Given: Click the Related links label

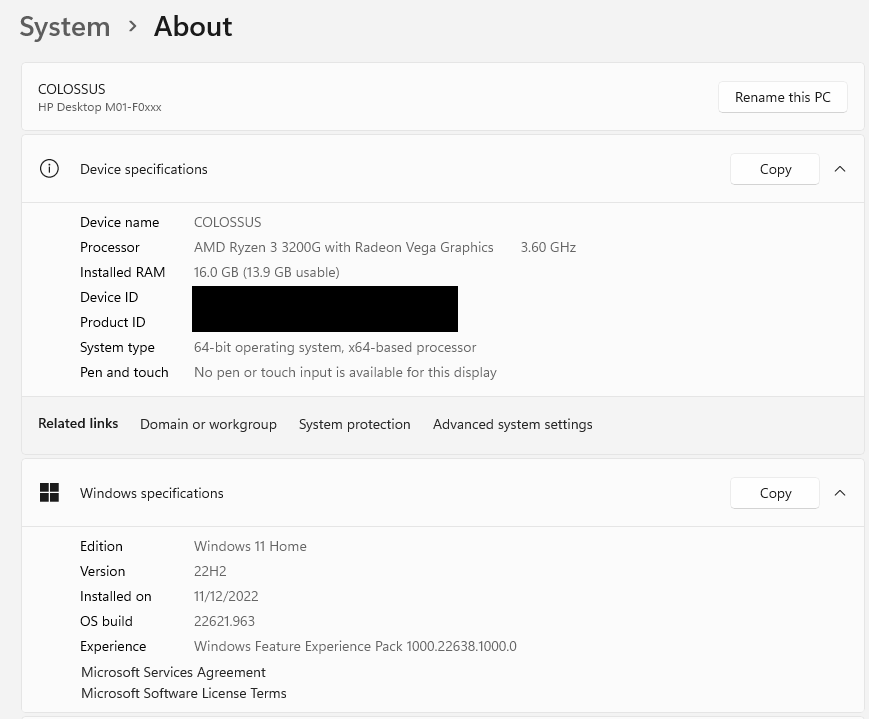Looking at the screenshot, I should pos(78,424).
